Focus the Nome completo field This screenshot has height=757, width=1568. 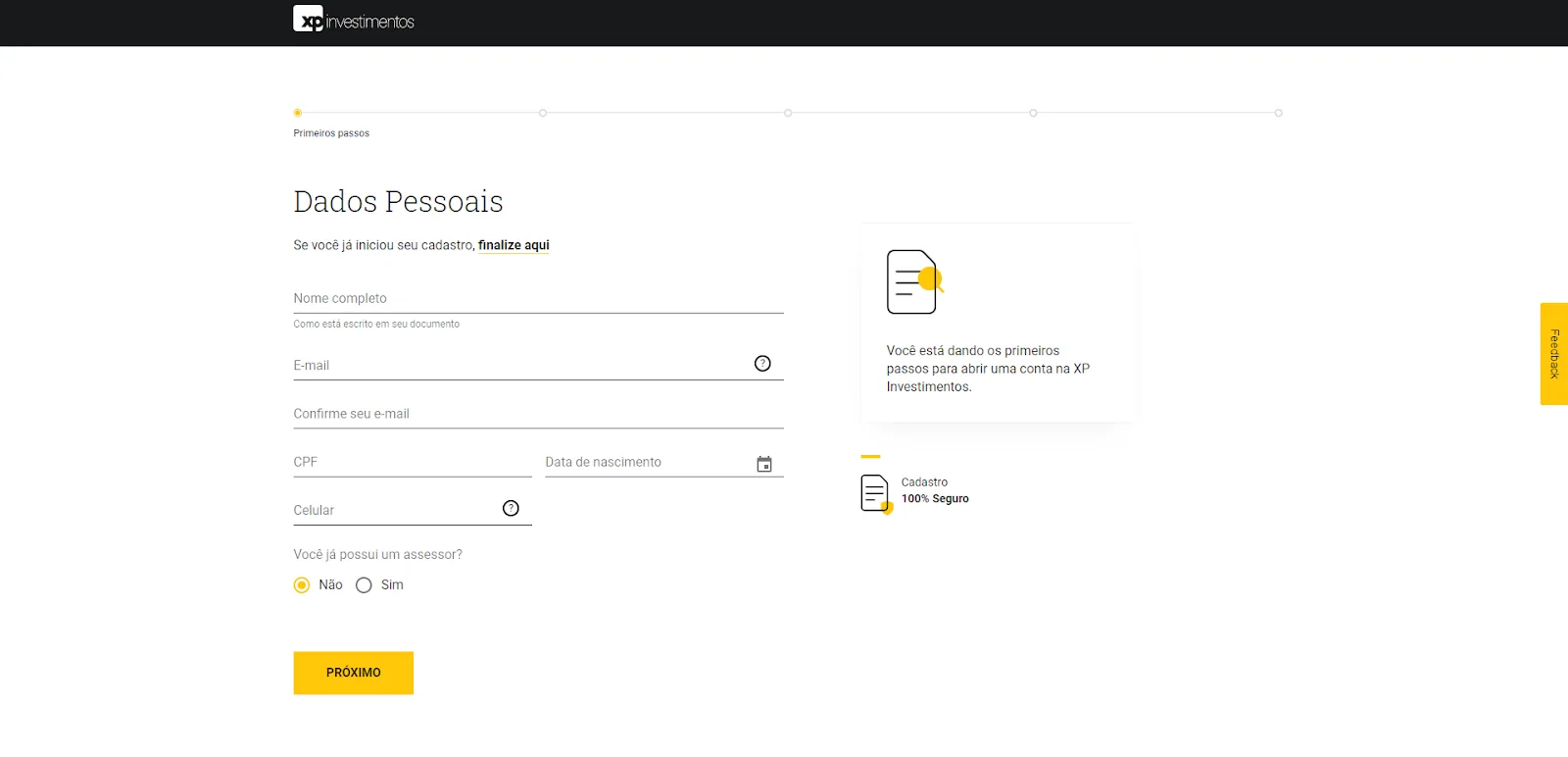539,298
